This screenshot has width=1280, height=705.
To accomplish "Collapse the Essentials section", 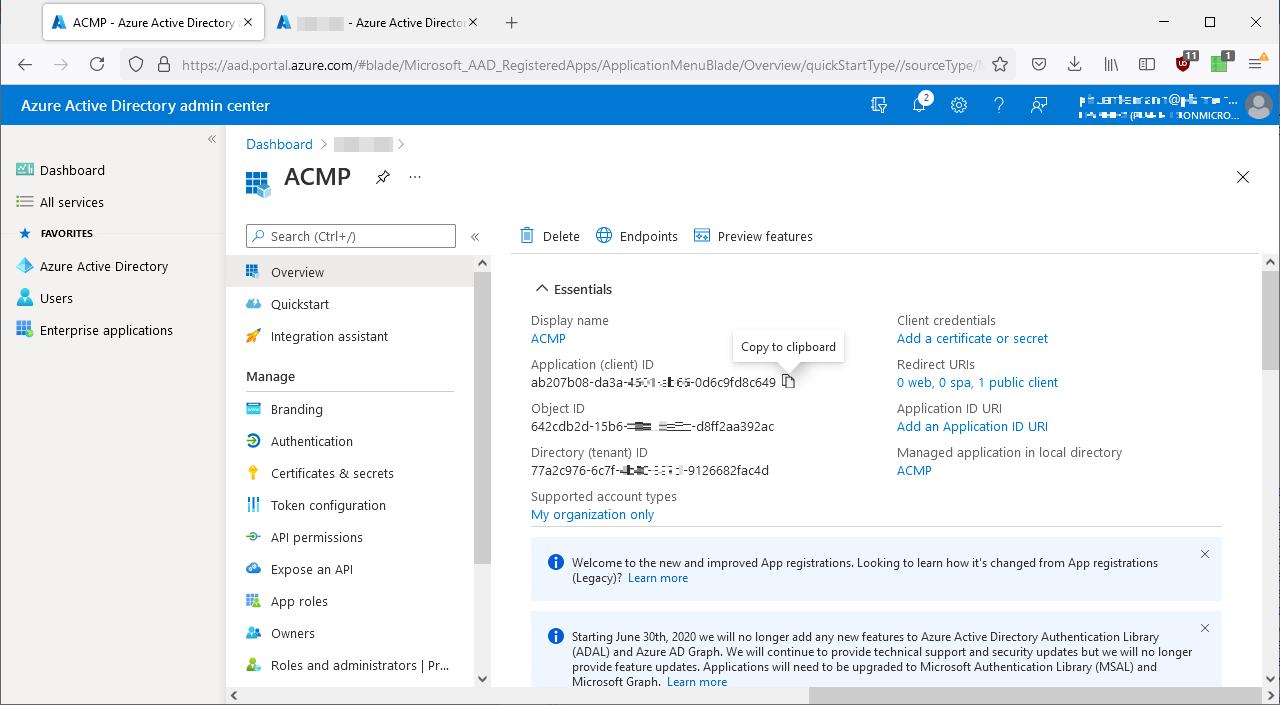I will click(x=541, y=288).
